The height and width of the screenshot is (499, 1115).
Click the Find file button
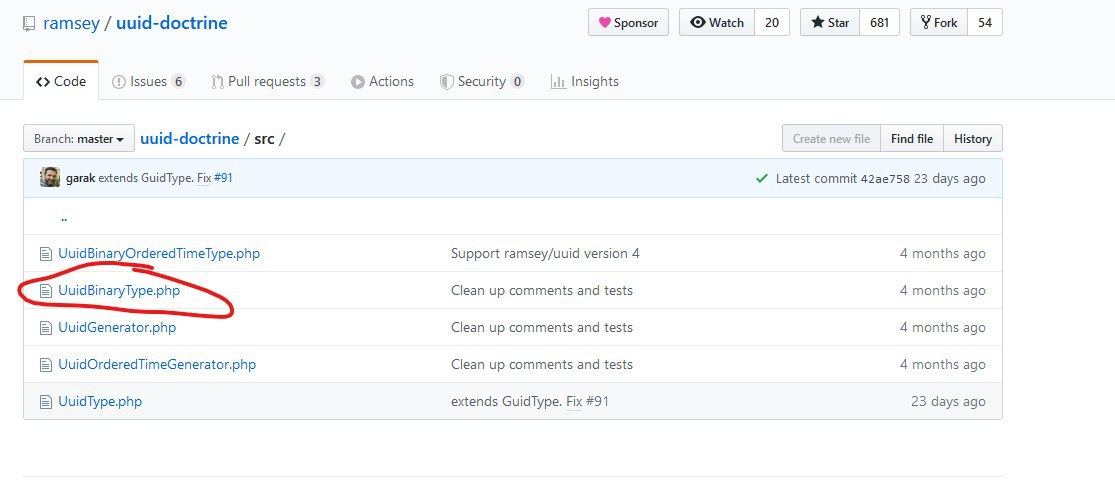point(912,139)
